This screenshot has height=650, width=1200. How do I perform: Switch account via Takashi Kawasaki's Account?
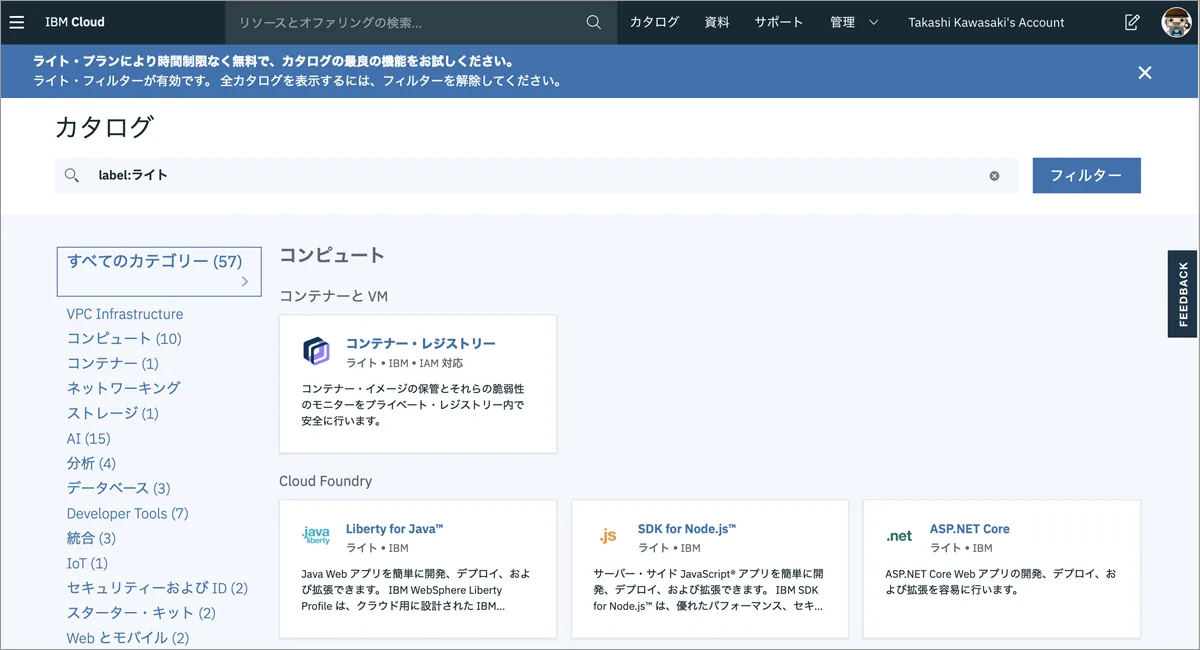[986, 22]
